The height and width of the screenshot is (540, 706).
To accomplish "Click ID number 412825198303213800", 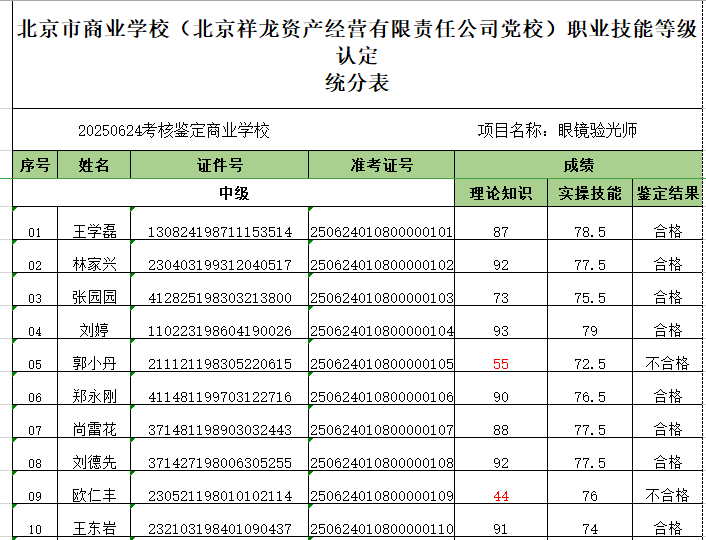I will [x=220, y=298].
